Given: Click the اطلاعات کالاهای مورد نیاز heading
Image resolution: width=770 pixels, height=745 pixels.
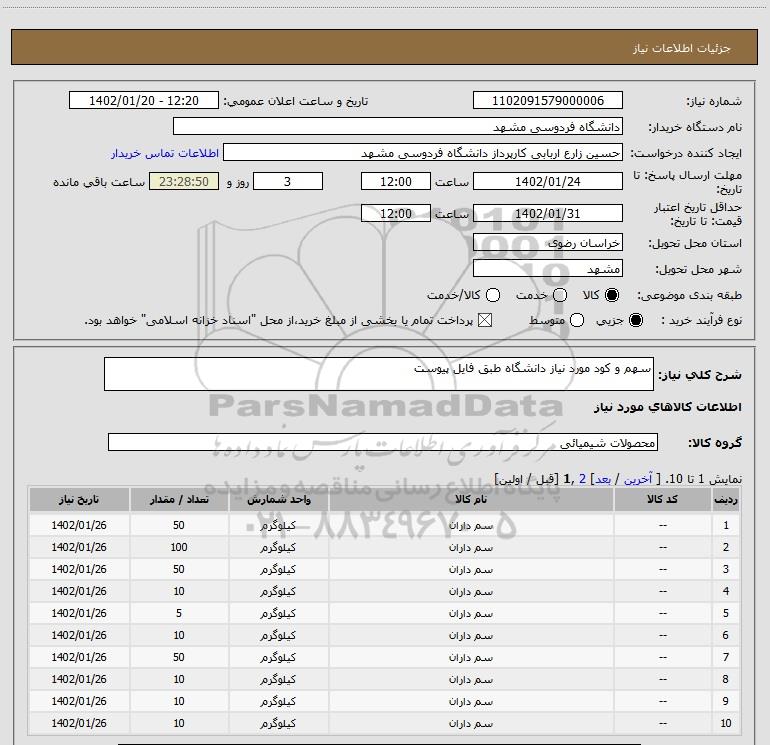Looking at the screenshot, I should coord(668,407).
